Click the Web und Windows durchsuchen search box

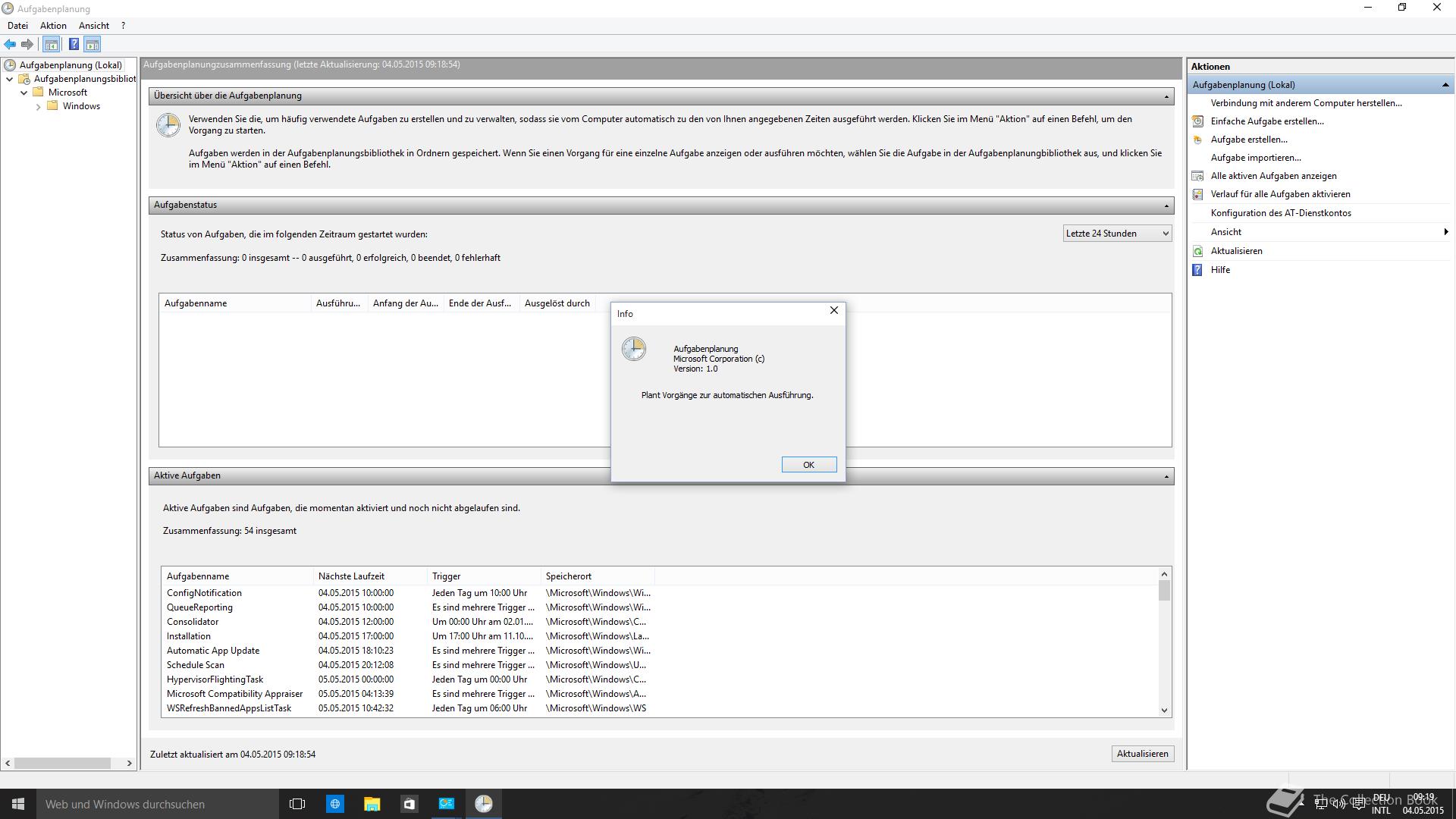point(152,804)
